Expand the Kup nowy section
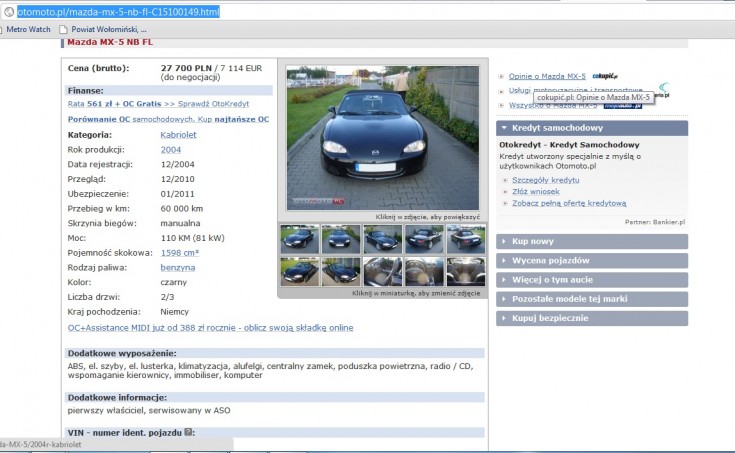This screenshot has height=453, width=735. click(592, 242)
